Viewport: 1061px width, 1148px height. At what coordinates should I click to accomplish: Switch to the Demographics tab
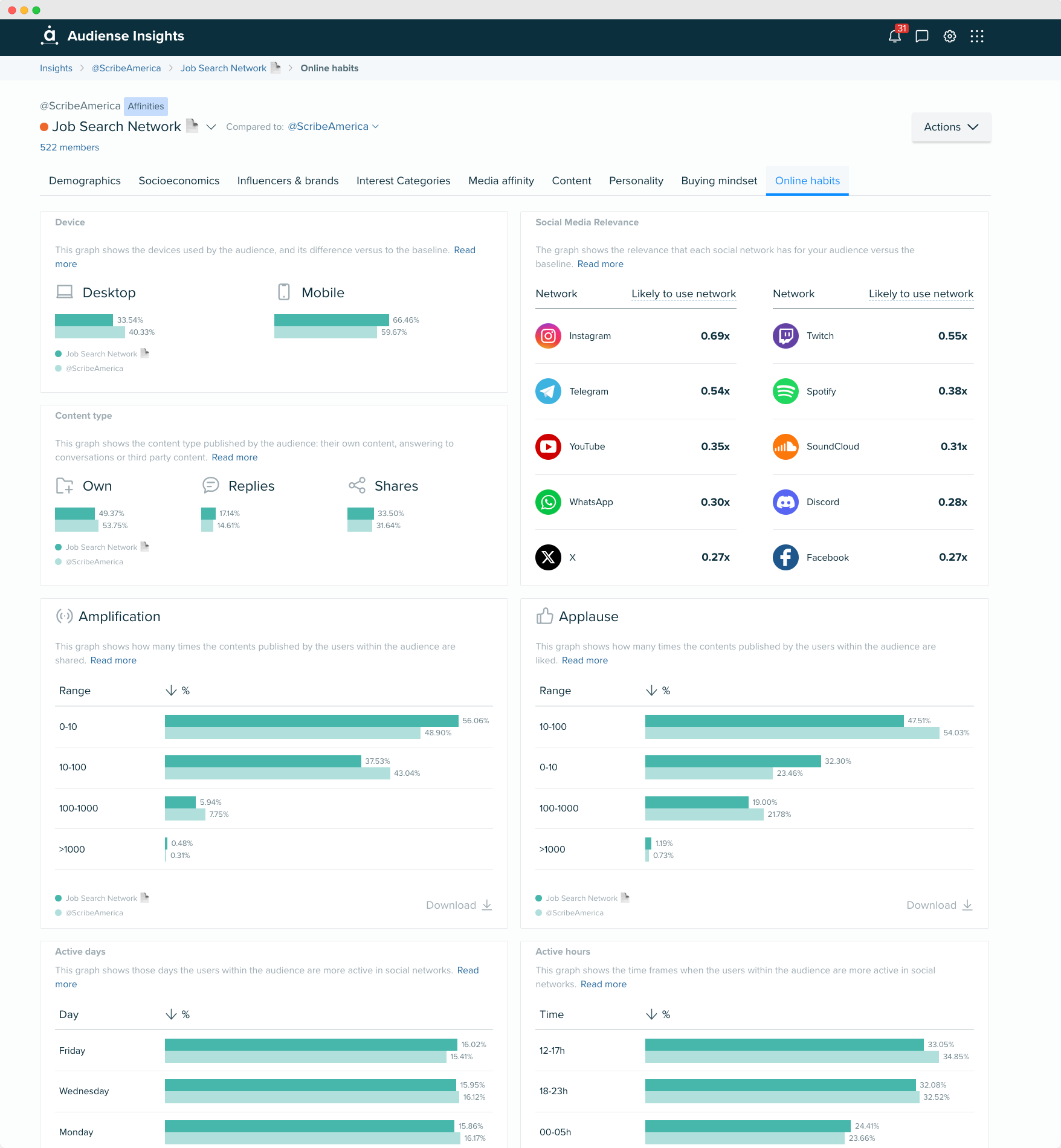[85, 181]
